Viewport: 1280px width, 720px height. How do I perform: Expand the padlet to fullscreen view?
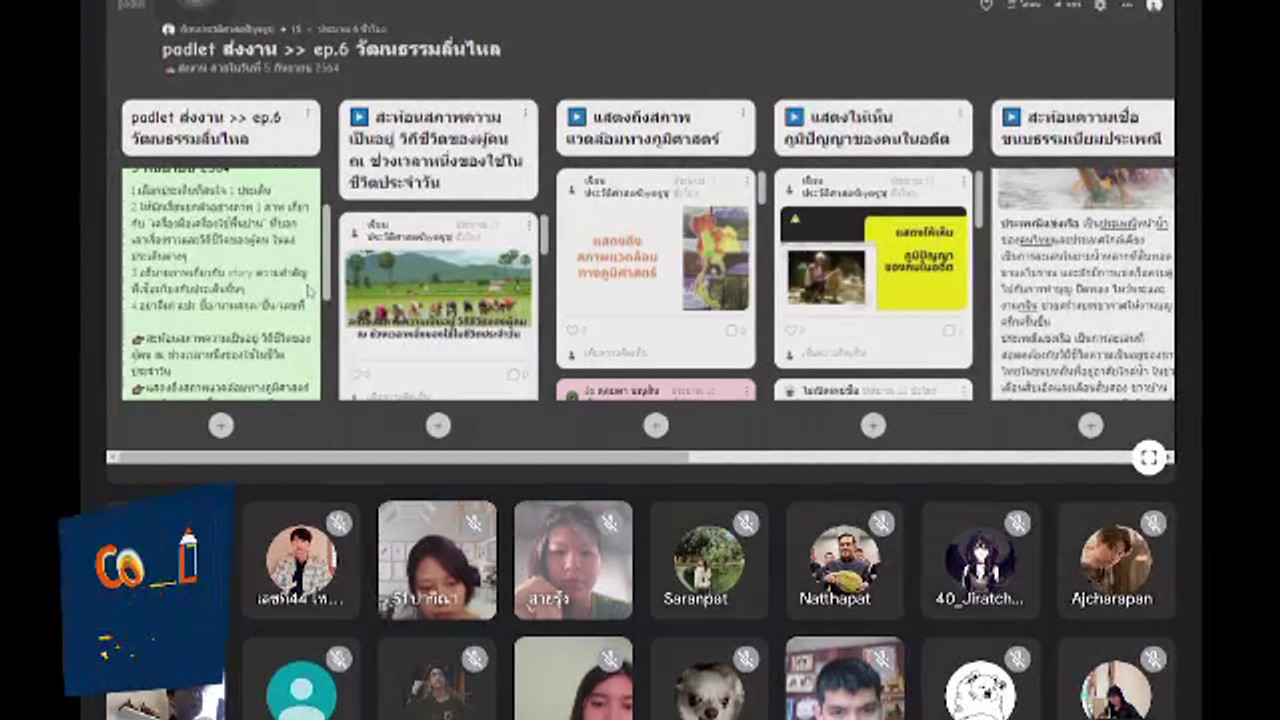[x=1149, y=457]
